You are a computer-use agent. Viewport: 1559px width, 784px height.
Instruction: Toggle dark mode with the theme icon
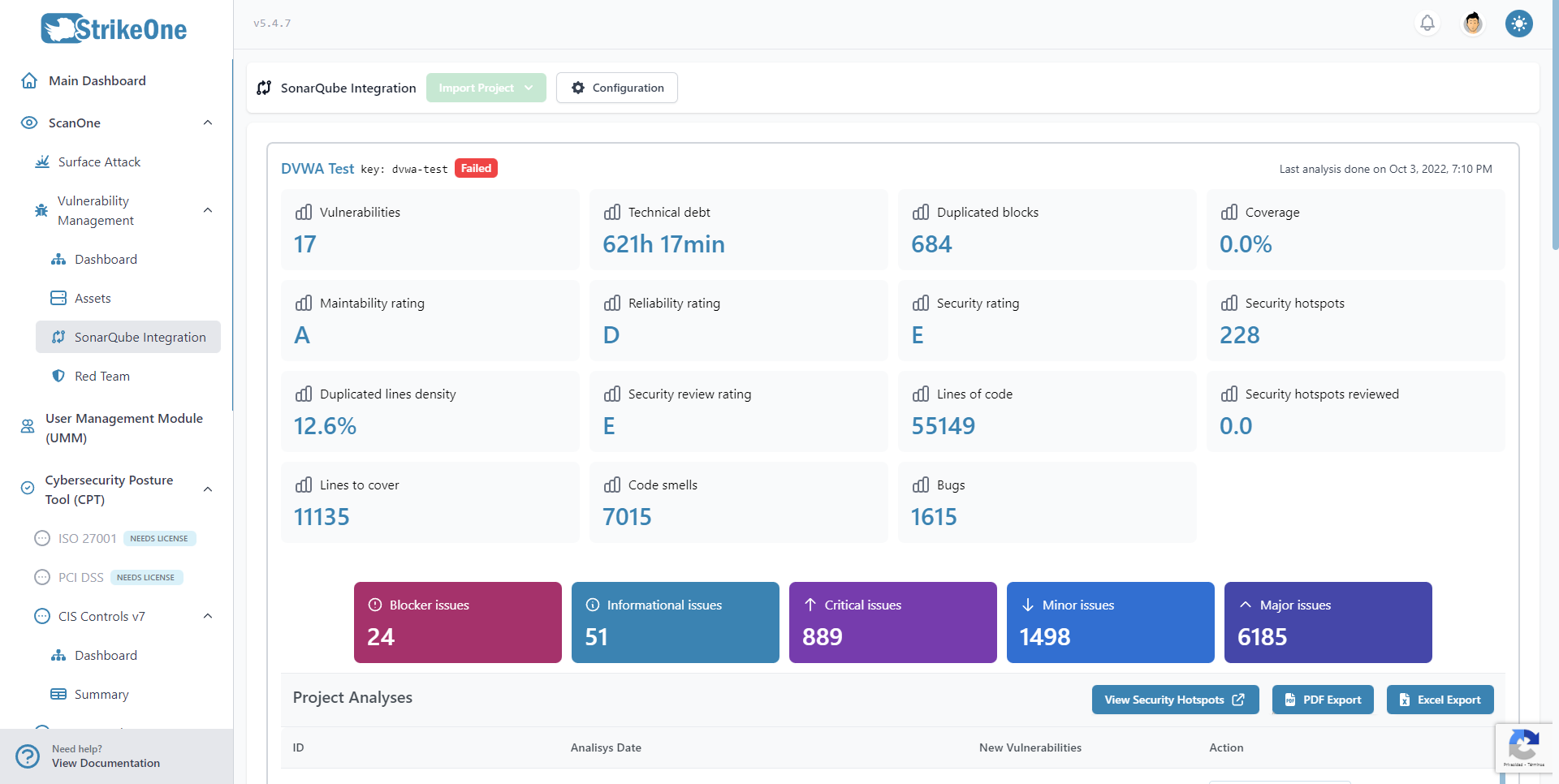point(1518,23)
